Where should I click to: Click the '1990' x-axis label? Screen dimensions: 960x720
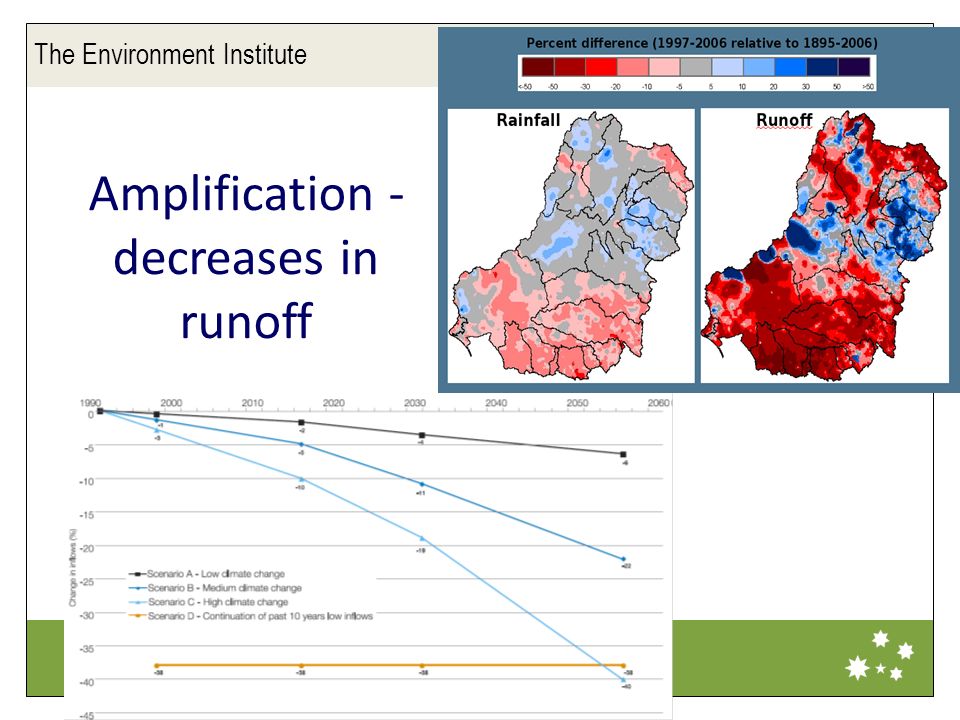(91, 403)
